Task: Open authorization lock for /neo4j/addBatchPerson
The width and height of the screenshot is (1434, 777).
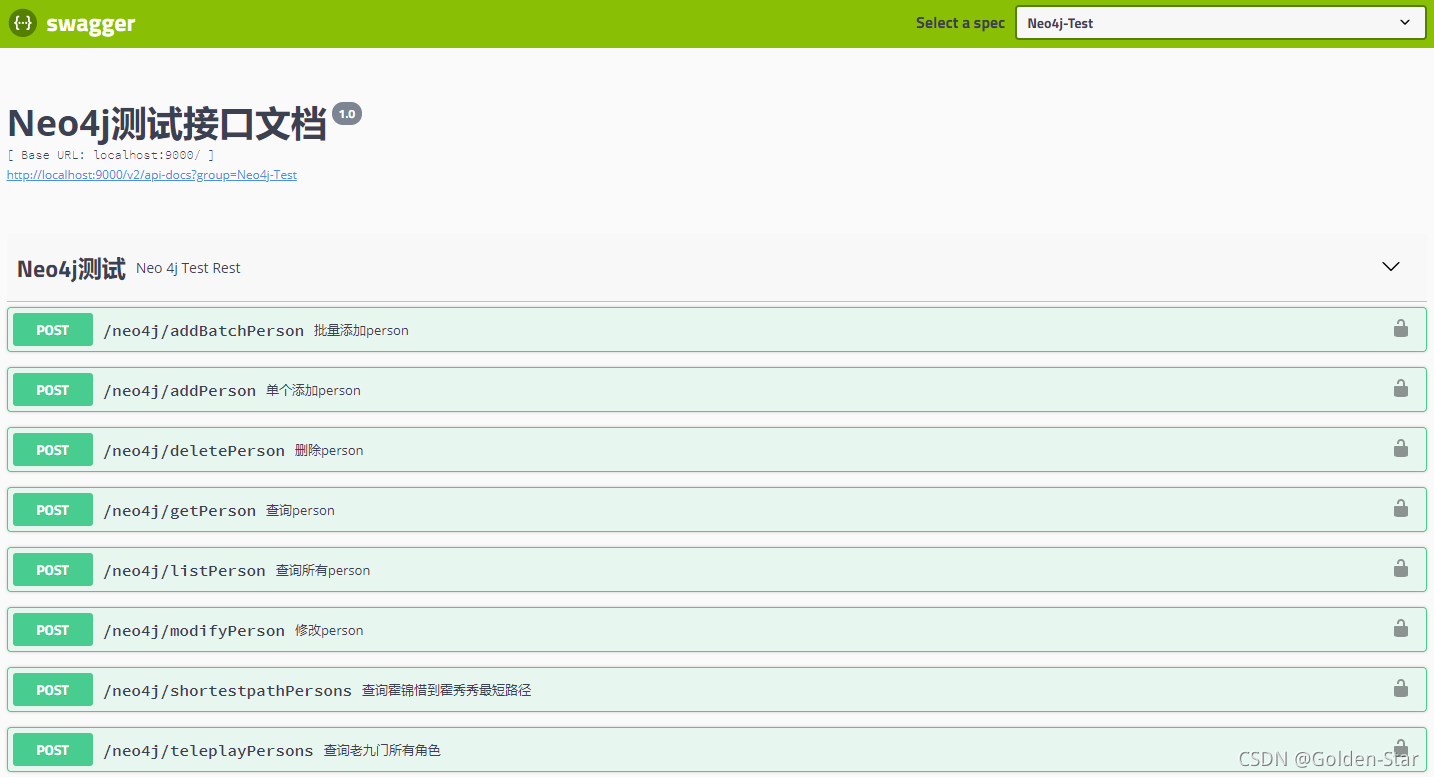Action: [x=1400, y=329]
